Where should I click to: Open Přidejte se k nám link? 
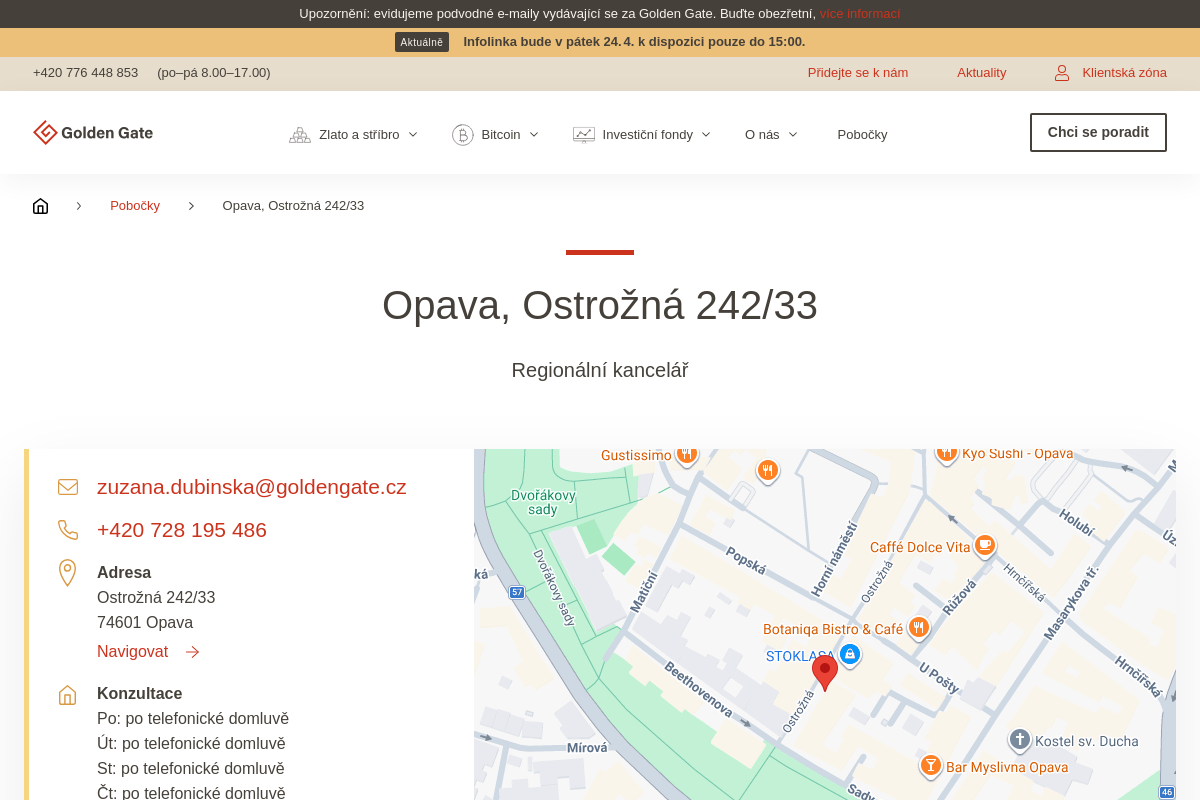point(858,73)
